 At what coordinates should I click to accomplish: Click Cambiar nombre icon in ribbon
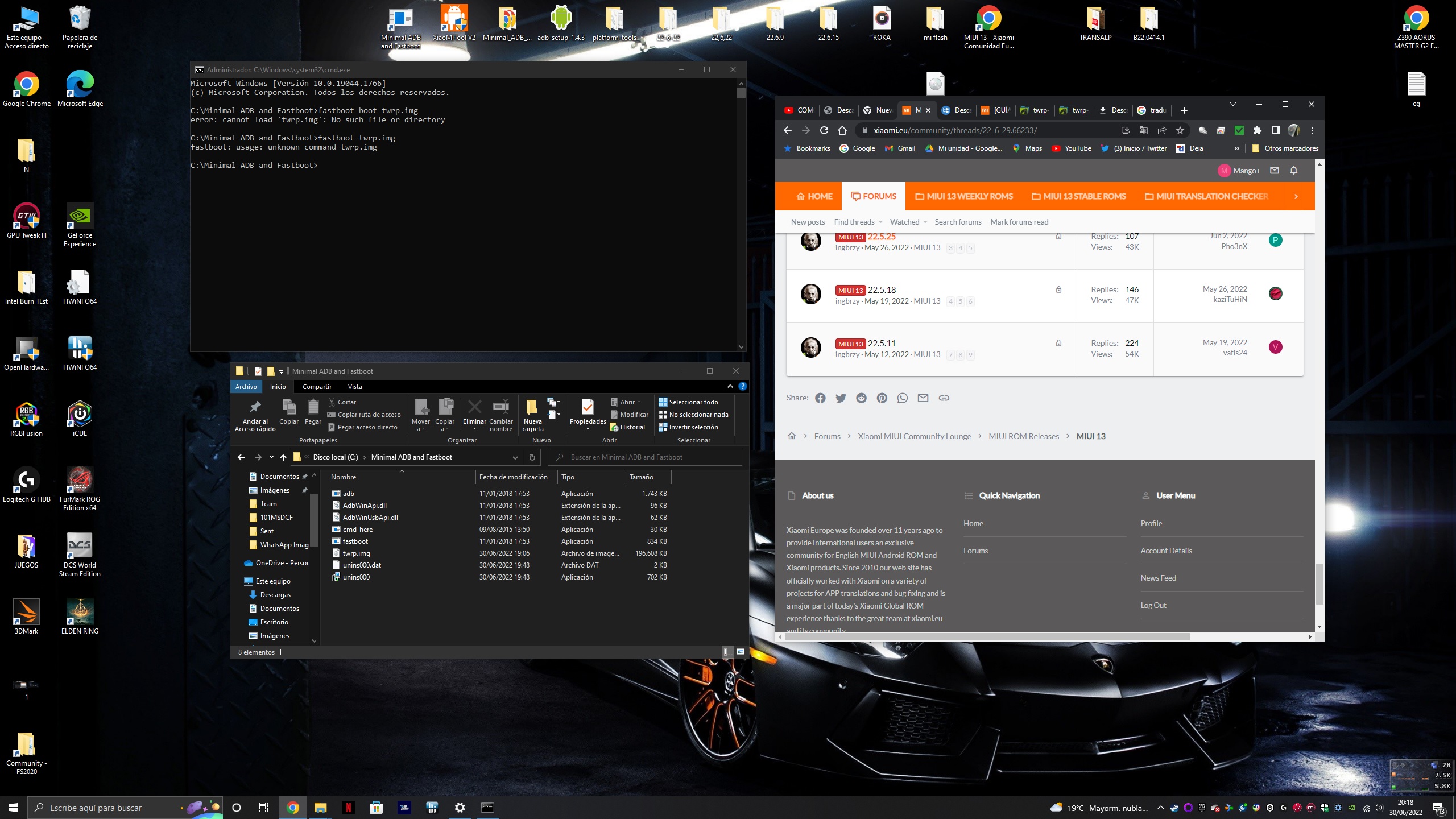(x=501, y=407)
